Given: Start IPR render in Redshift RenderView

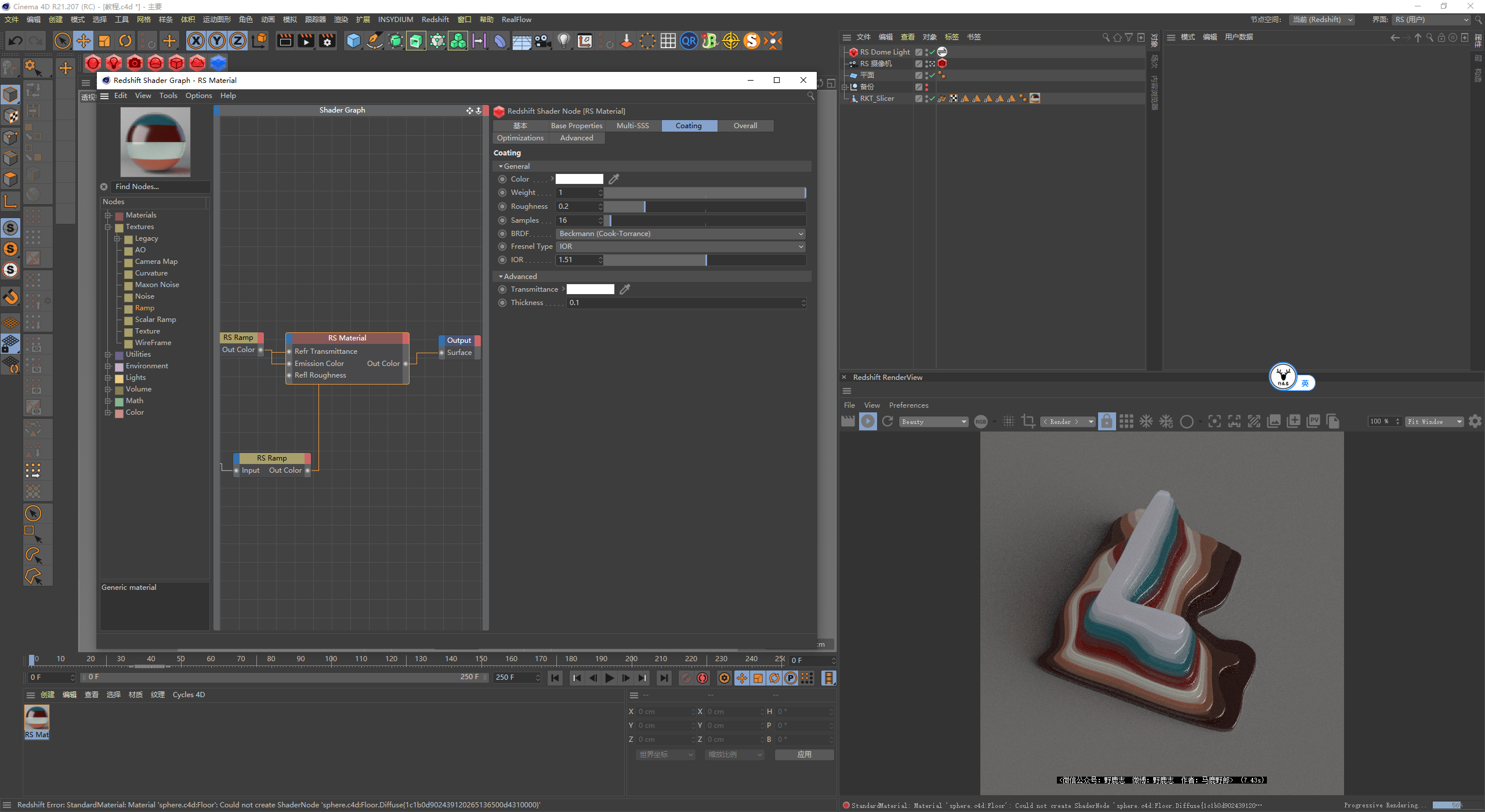Looking at the screenshot, I should pos(868,422).
